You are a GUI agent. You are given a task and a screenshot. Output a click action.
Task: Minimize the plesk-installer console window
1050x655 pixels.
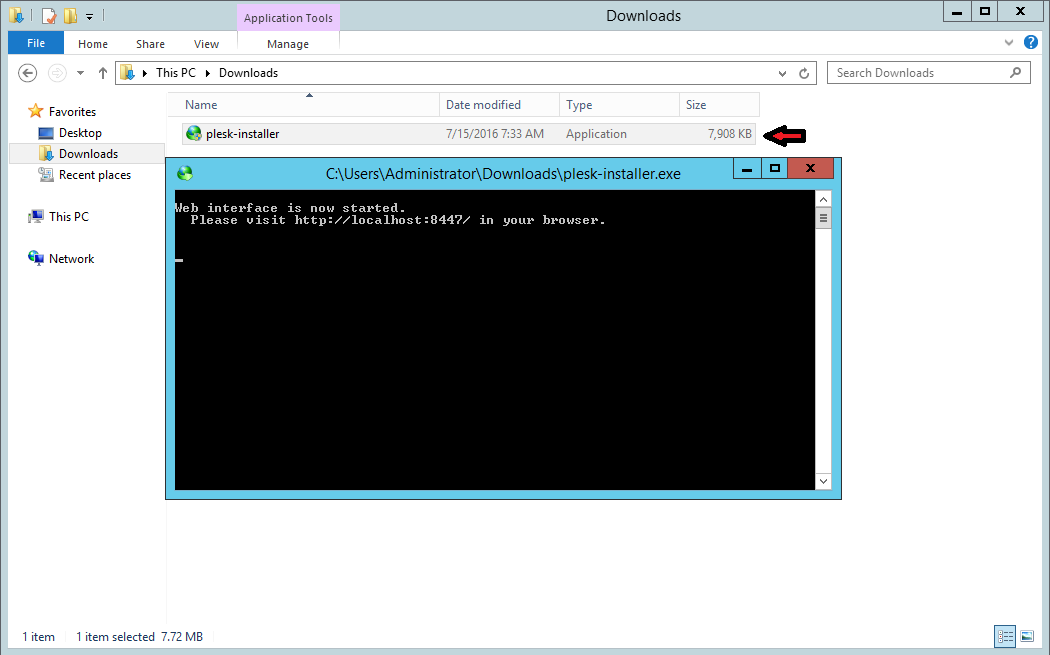click(747, 169)
